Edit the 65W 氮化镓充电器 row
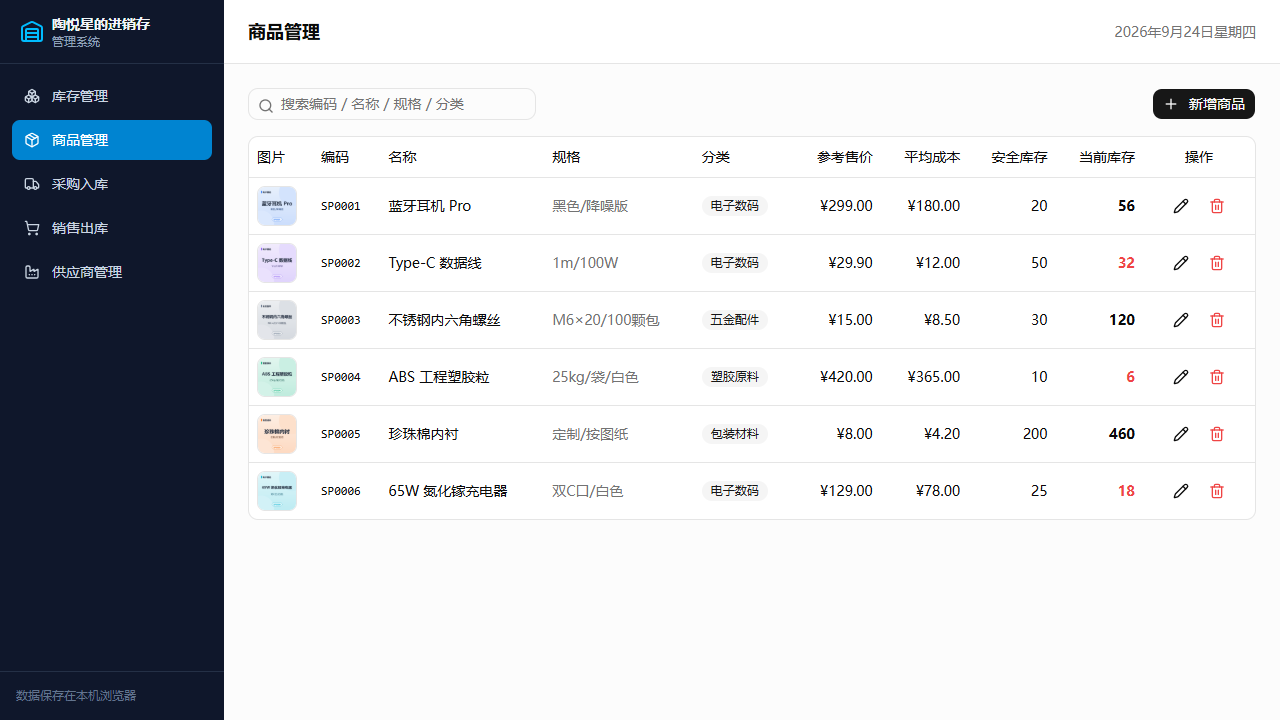 (x=1181, y=491)
